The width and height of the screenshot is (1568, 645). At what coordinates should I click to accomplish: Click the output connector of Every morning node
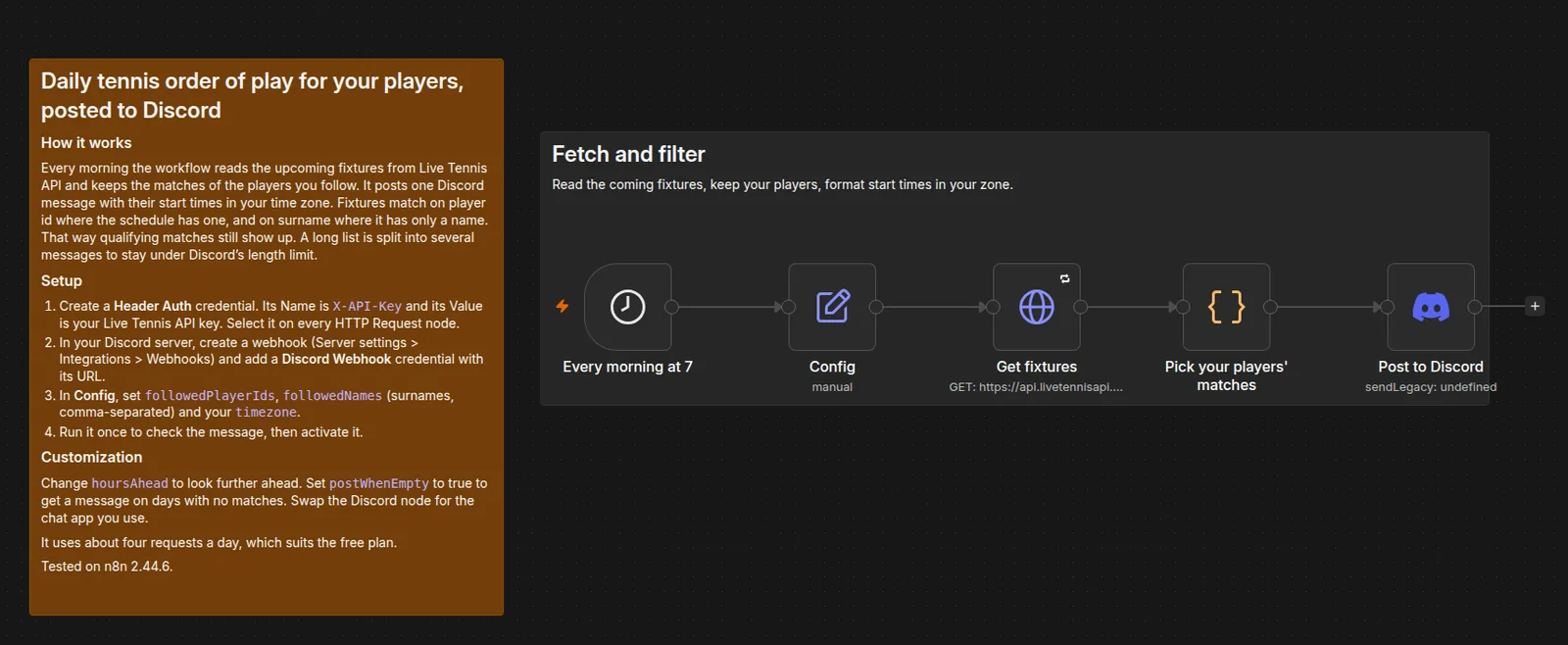pos(671,307)
